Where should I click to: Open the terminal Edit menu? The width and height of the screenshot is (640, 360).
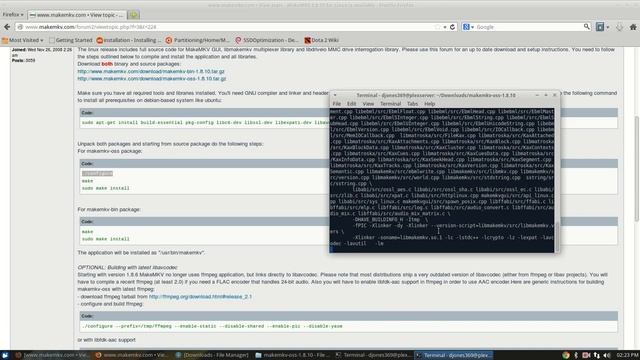[351, 104]
